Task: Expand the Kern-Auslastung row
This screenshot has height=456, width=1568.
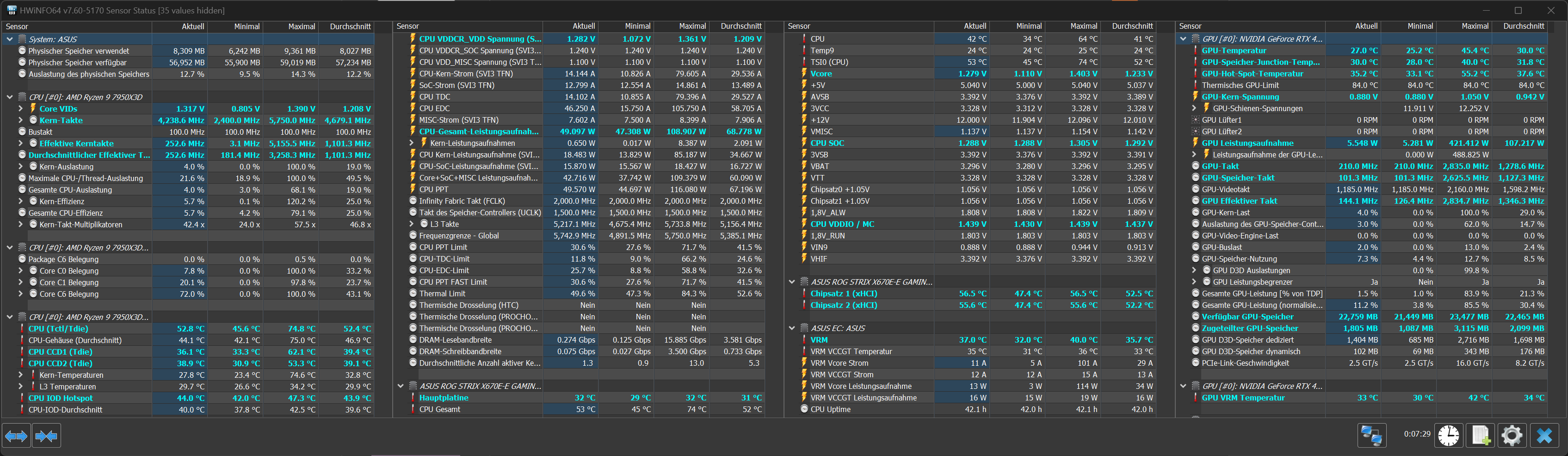Action: [x=21, y=166]
